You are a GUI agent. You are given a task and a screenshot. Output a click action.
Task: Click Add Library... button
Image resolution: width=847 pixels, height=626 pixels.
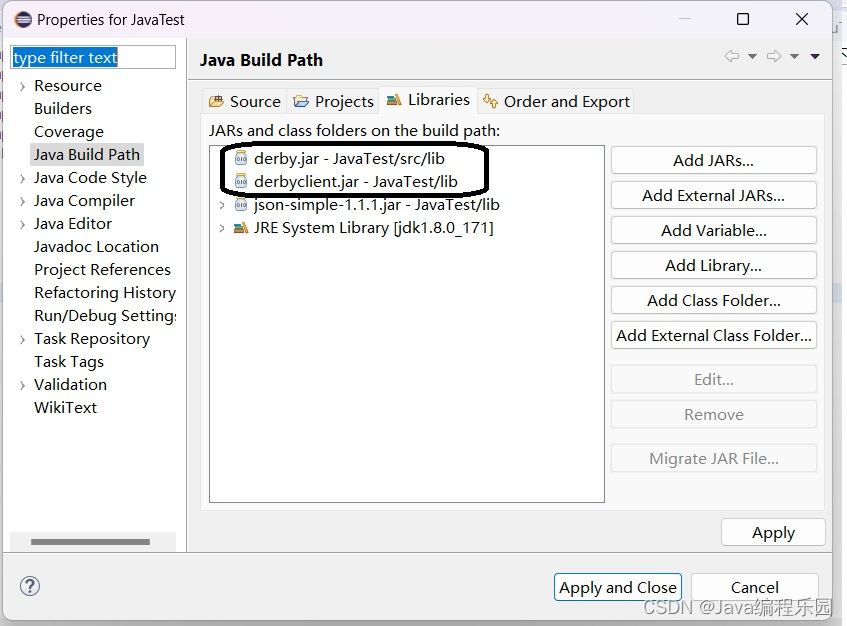point(714,265)
